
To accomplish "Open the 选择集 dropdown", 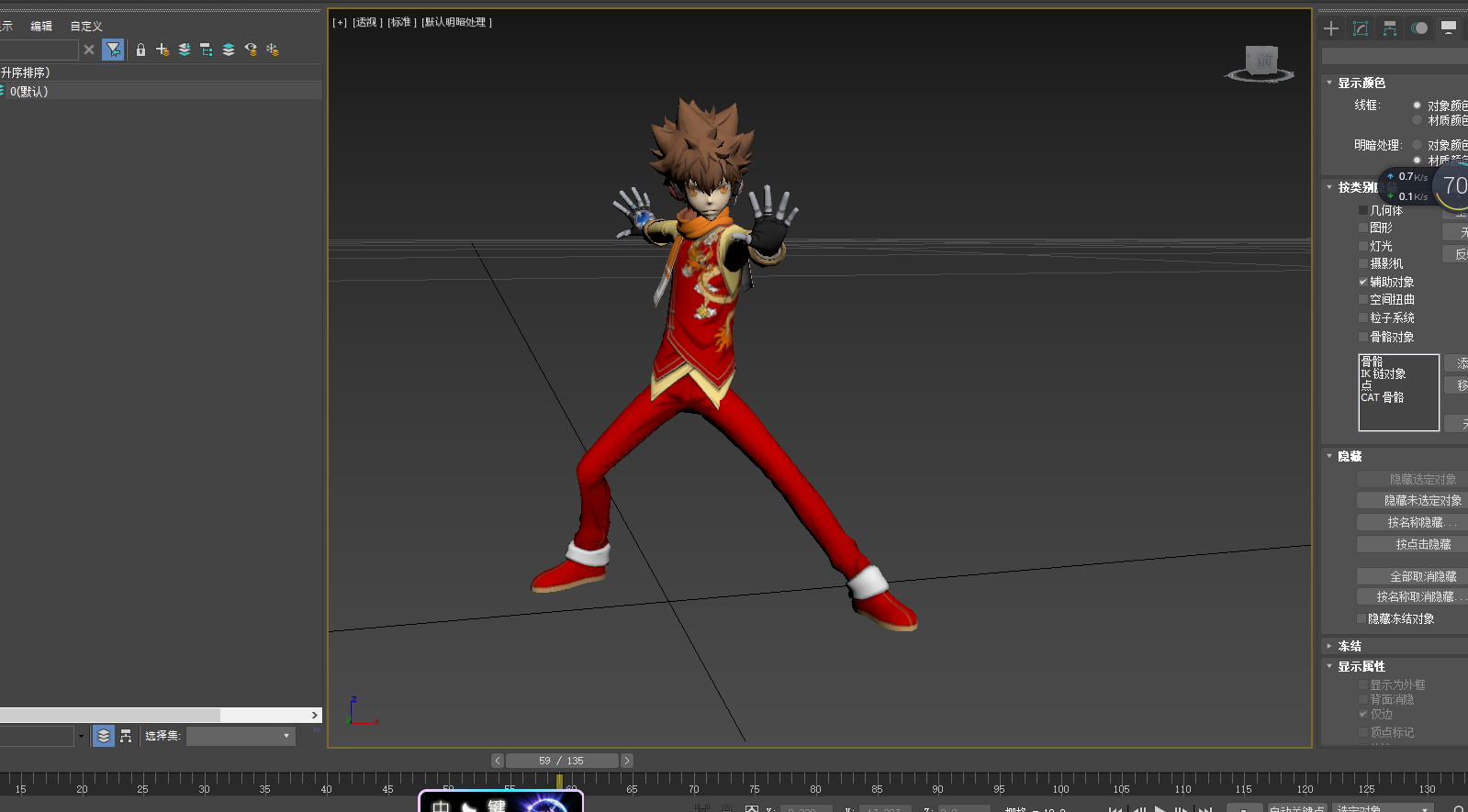I will tap(241, 736).
